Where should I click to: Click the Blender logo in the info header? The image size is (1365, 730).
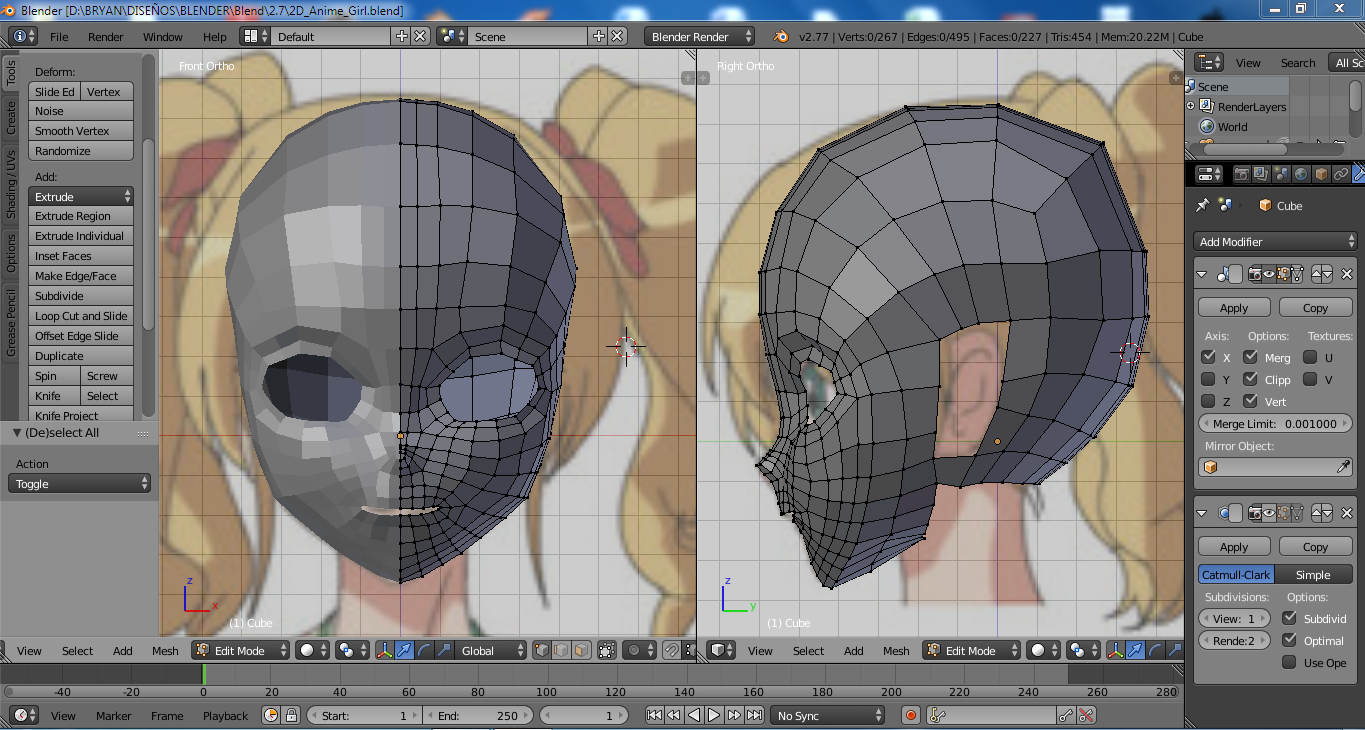pos(781,36)
